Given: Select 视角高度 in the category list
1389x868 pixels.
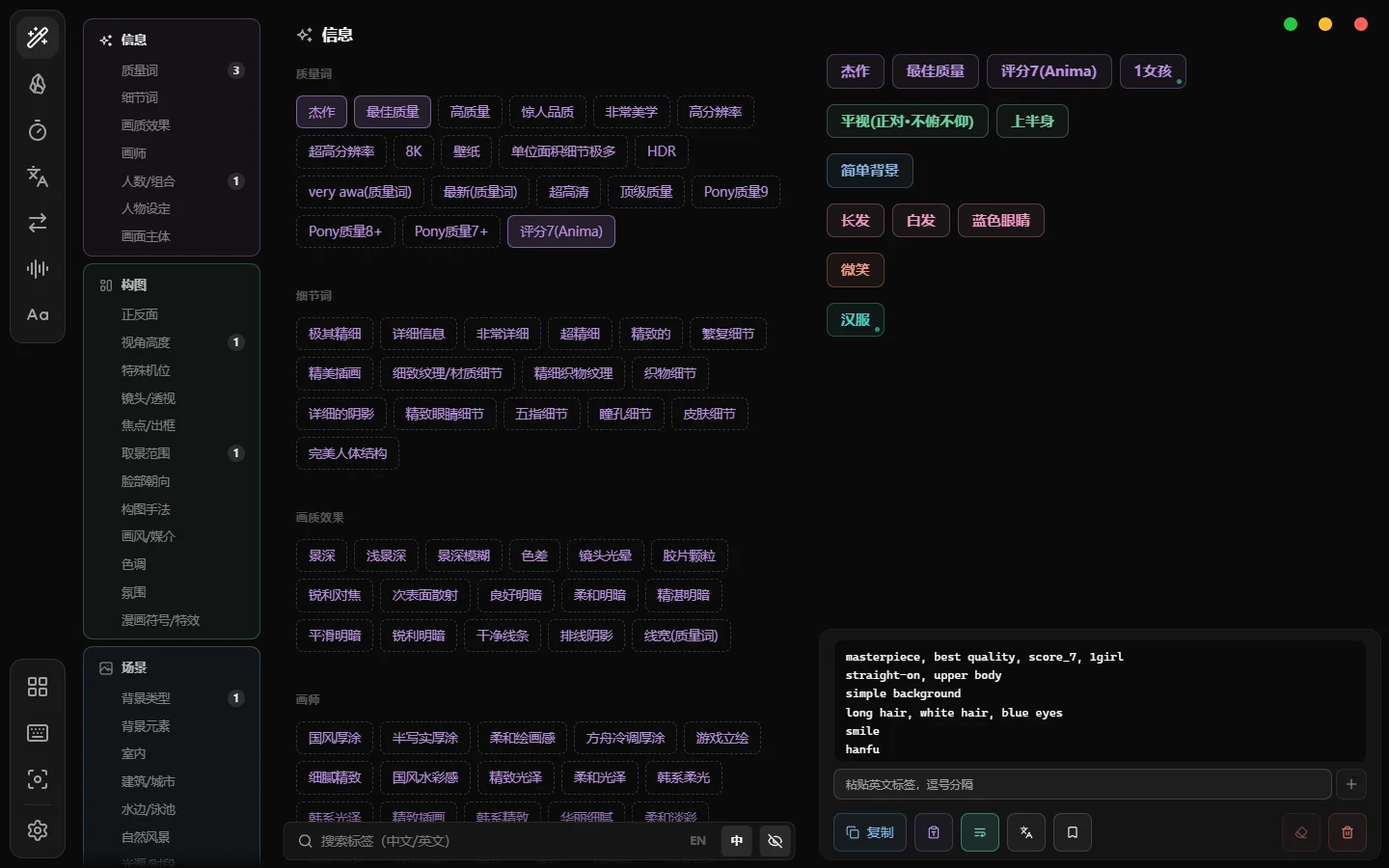Looking at the screenshot, I should 172,342.
